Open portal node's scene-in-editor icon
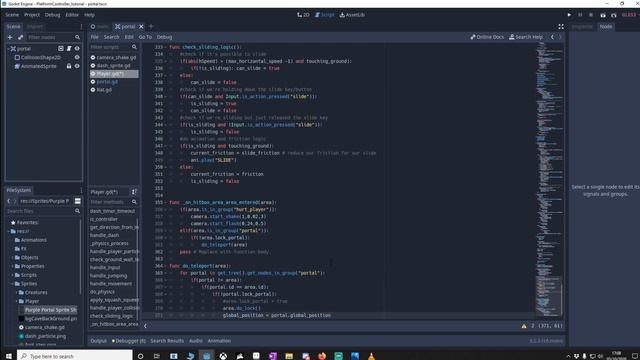 coord(61,49)
